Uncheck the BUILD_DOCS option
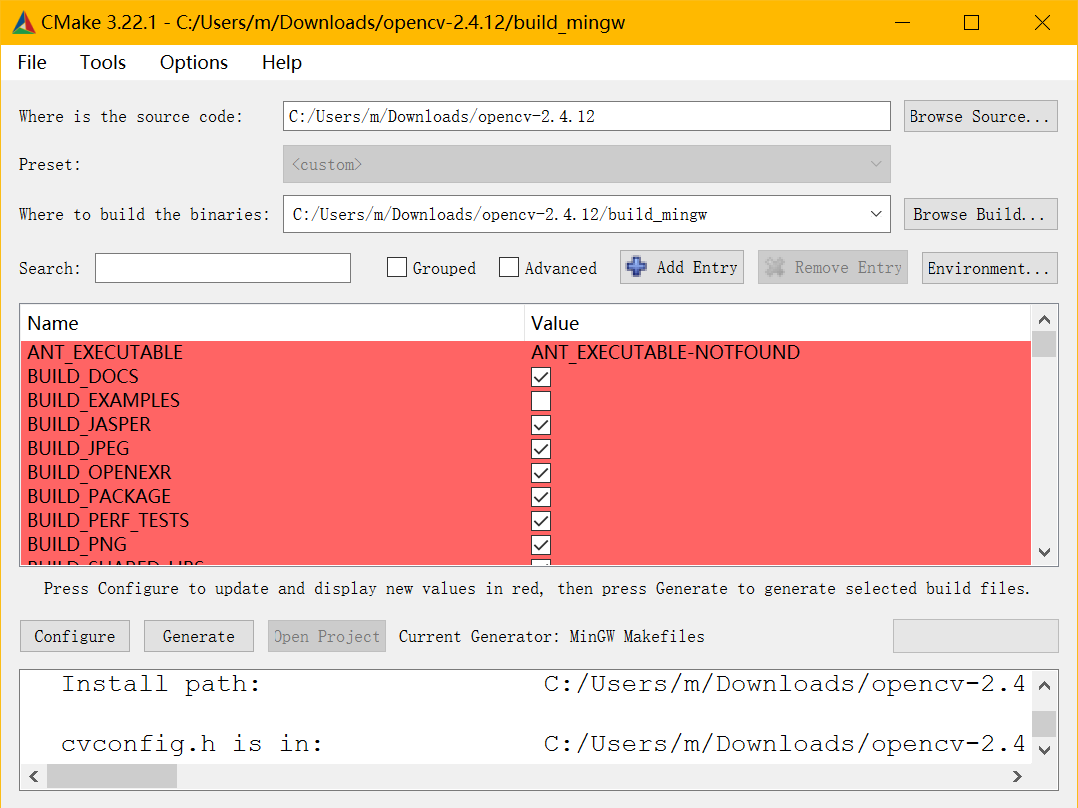Viewport: 1078px width, 808px height. click(x=541, y=377)
